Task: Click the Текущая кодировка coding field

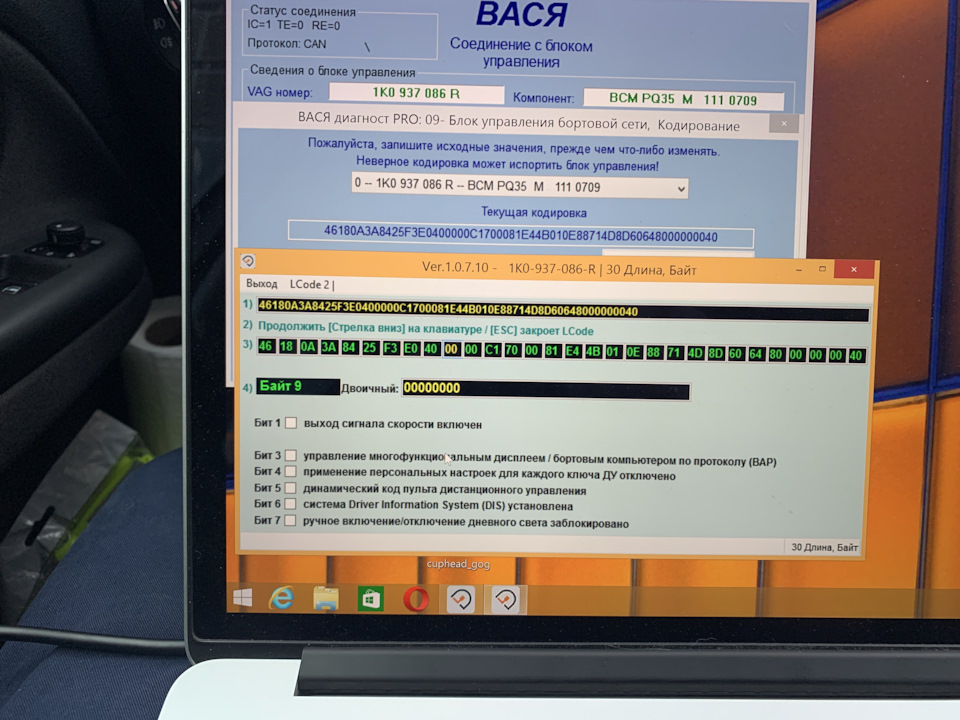Action: coord(520,235)
